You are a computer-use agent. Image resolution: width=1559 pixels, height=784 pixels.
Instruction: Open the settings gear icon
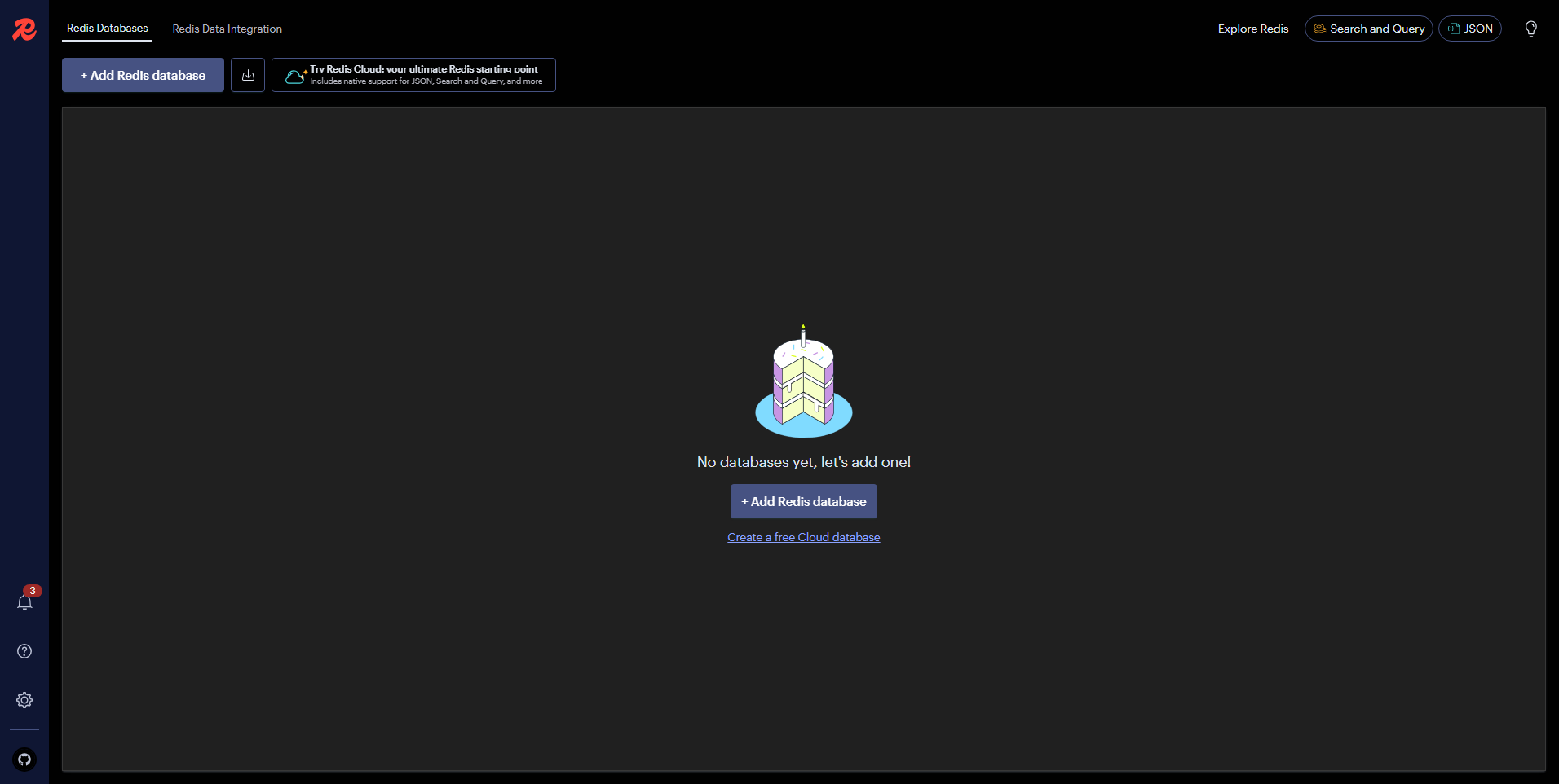coord(24,700)
